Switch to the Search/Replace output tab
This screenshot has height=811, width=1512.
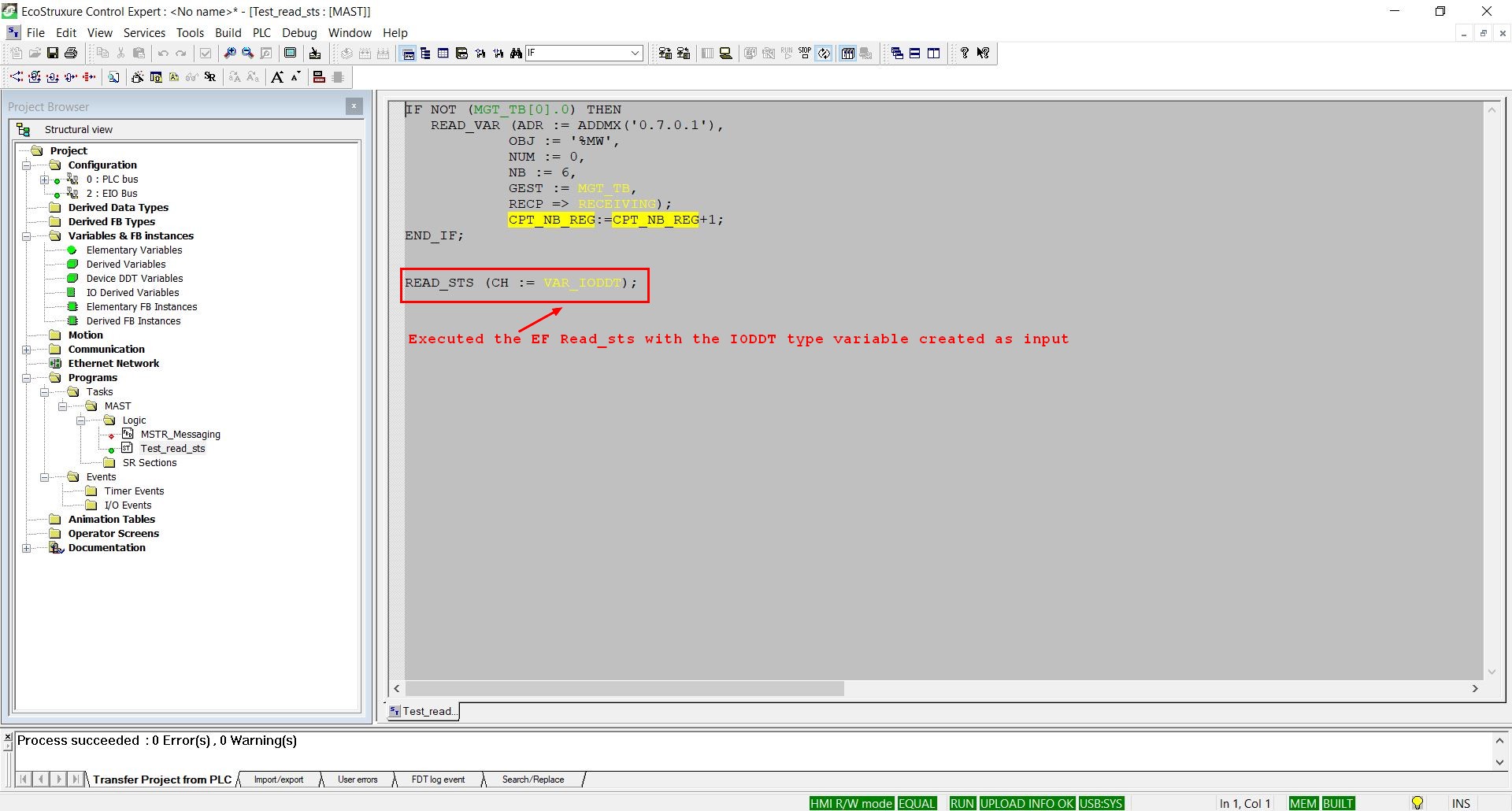(533, 780)
